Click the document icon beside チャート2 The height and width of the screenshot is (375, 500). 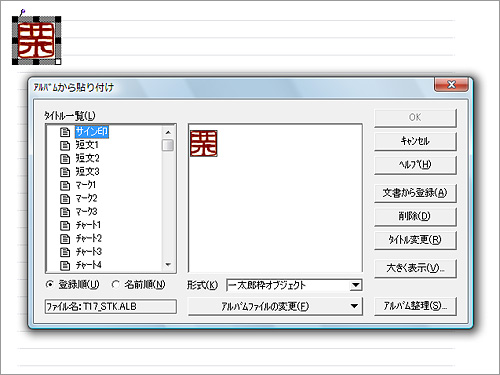coord(65,239)
